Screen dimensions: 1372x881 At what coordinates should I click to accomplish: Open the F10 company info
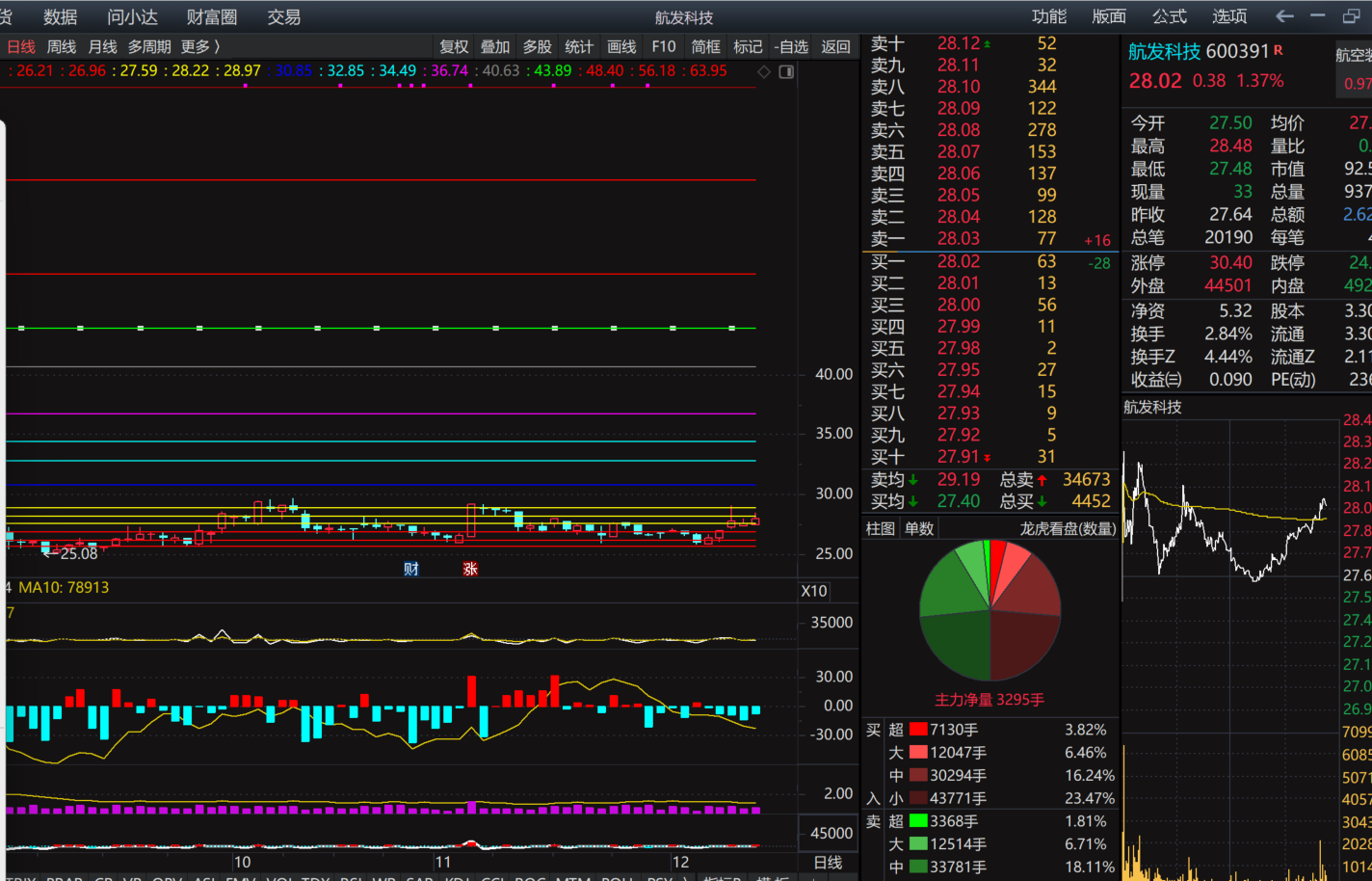coord(664,46)
